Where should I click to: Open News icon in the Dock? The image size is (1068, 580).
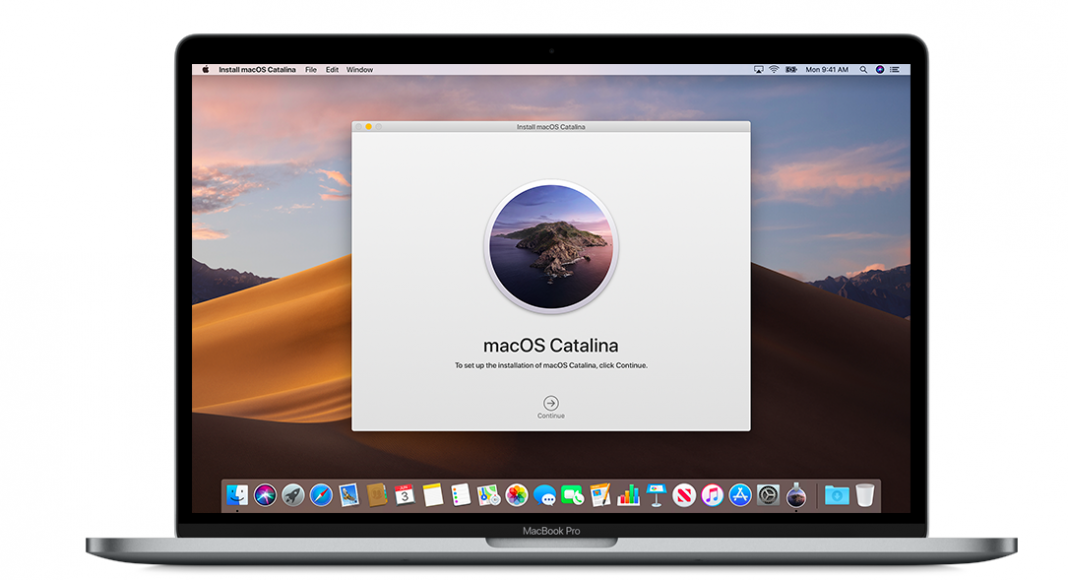pos(684,495)
